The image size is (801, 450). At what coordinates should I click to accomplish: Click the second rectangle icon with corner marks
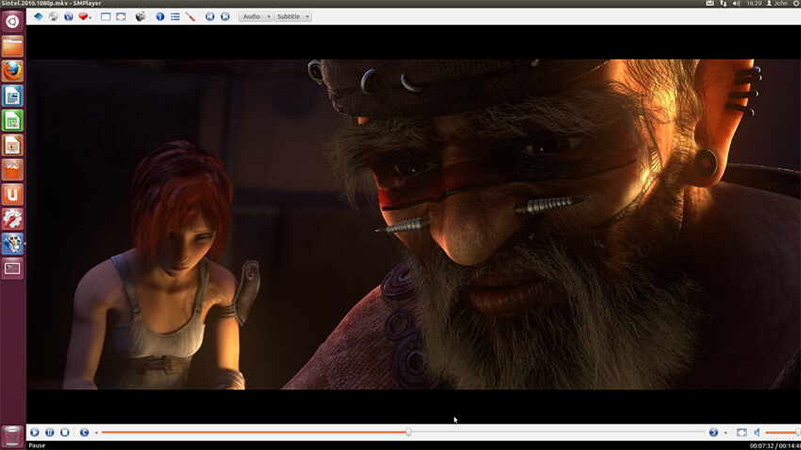tap(121, 17)
